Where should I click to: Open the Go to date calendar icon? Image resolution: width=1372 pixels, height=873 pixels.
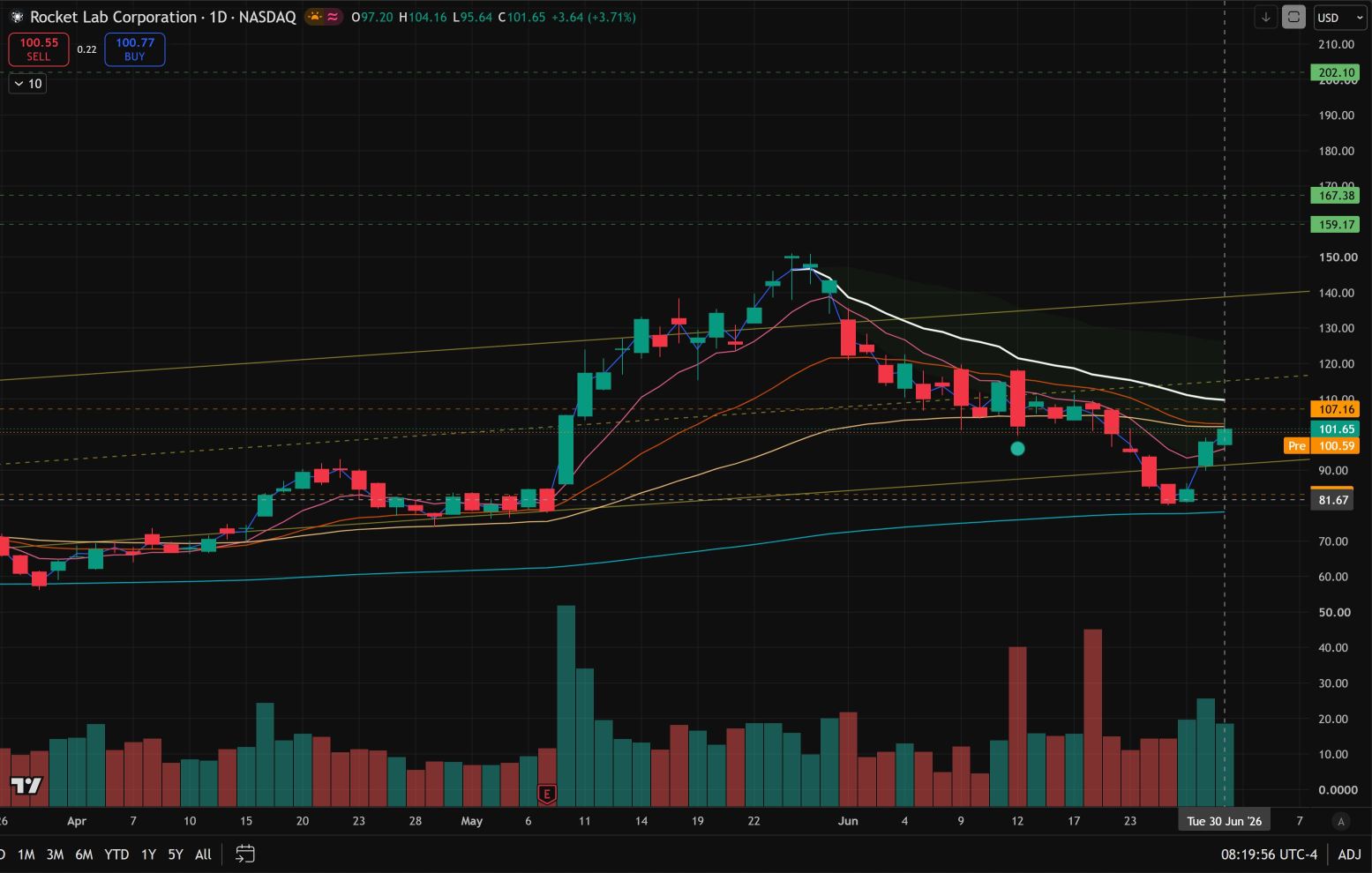point(245,854)
